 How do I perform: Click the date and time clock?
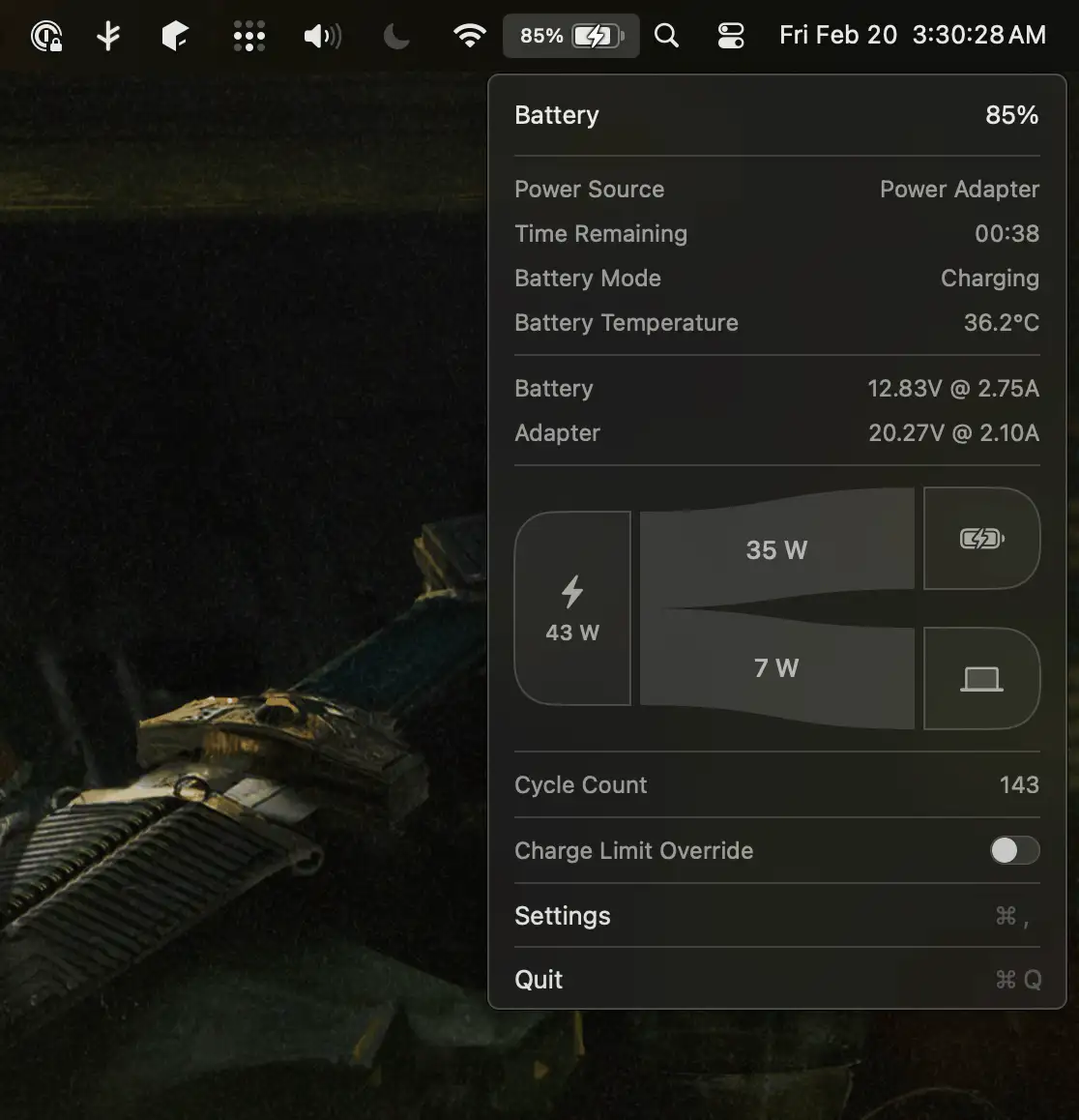point(912,36)
